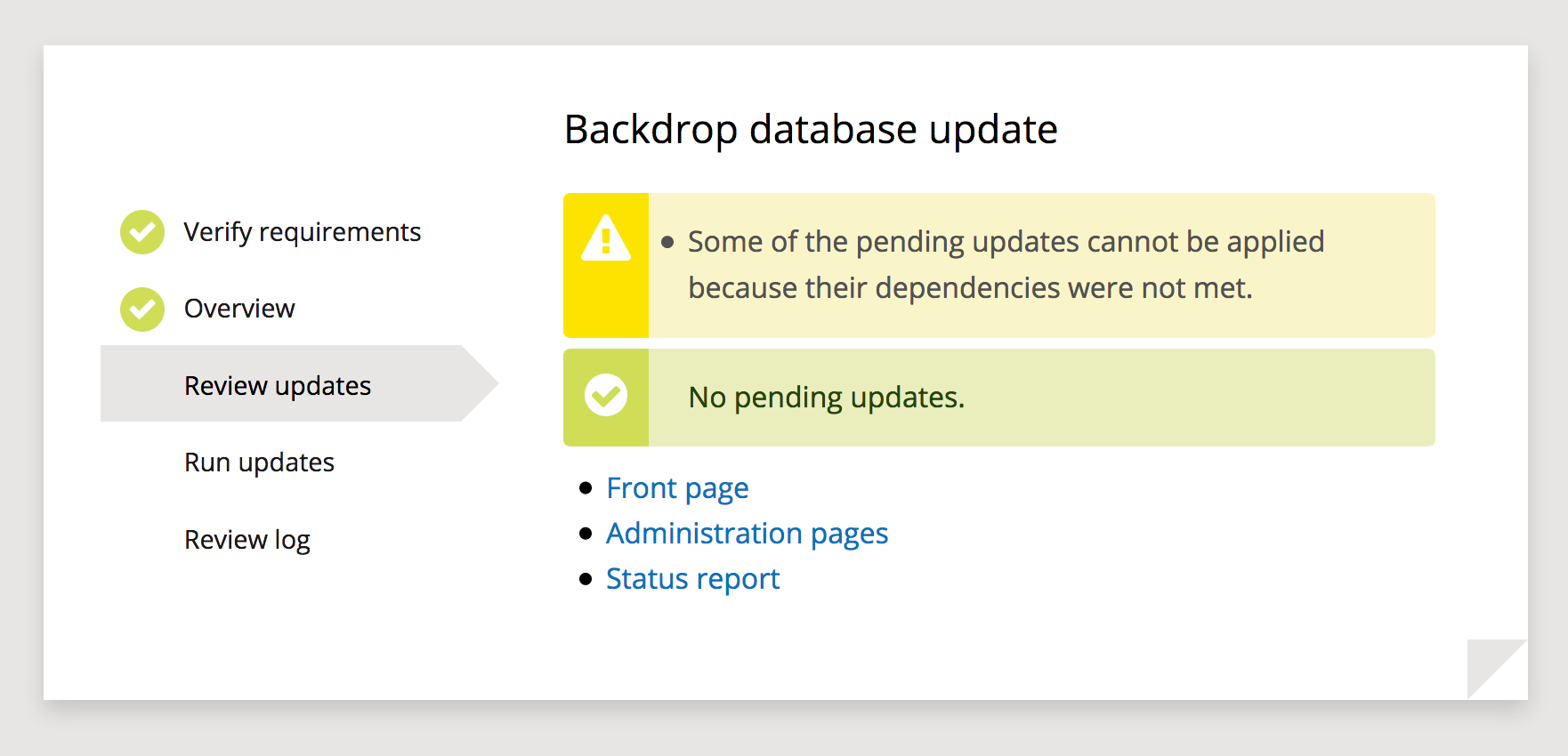
Task: Click the green checkmark beside Overview
Action: 142,310
